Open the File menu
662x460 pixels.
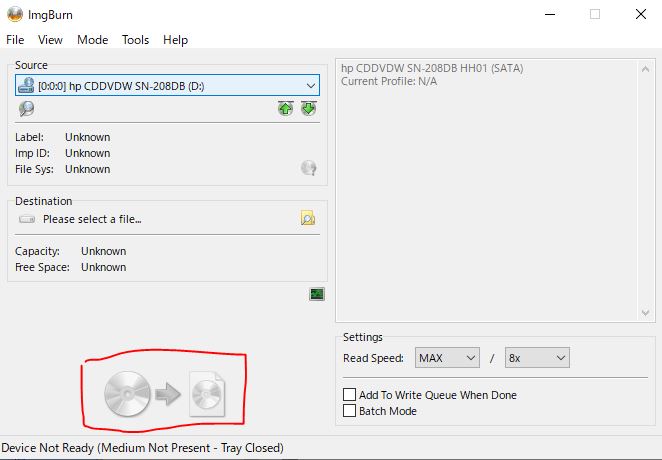point(15,40)
